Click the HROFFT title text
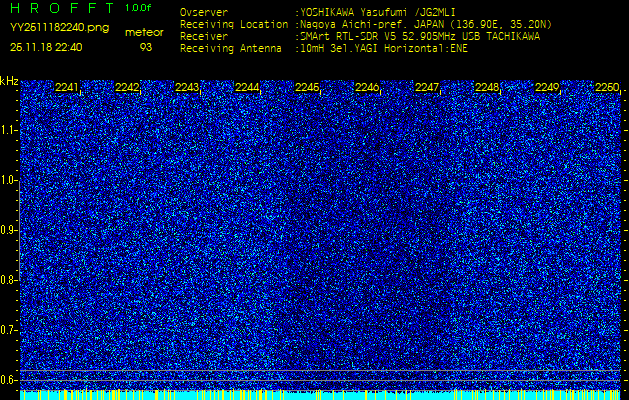This screenshot has width=629, height=400. [63, 8]
